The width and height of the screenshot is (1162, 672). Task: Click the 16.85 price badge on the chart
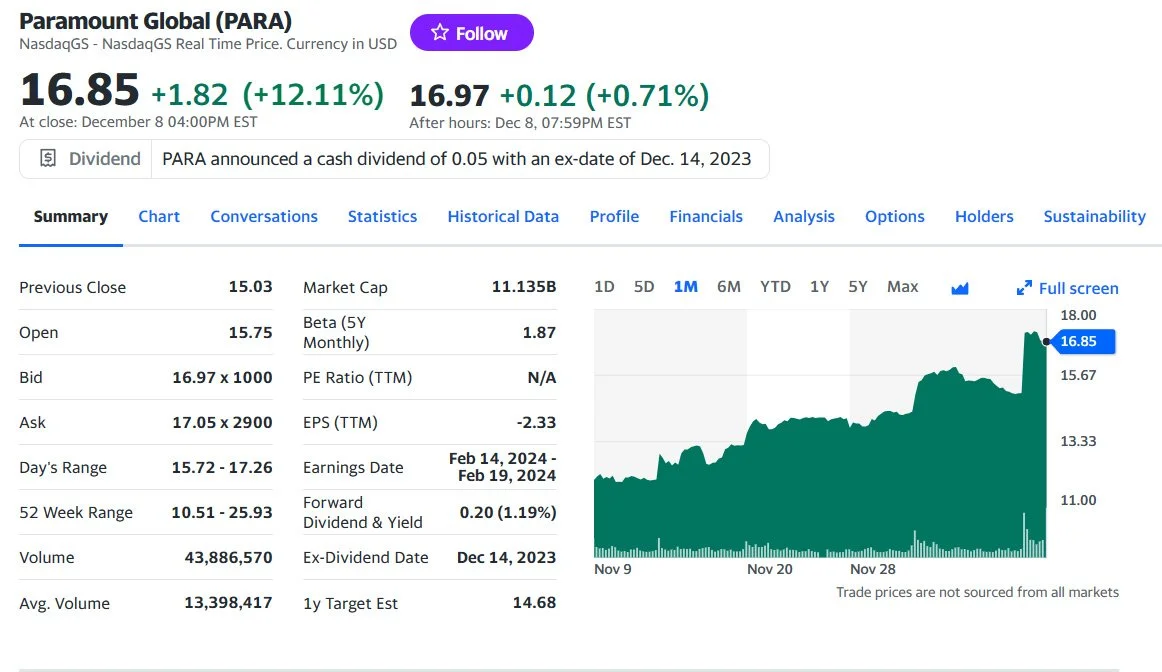pos(1083,341)
